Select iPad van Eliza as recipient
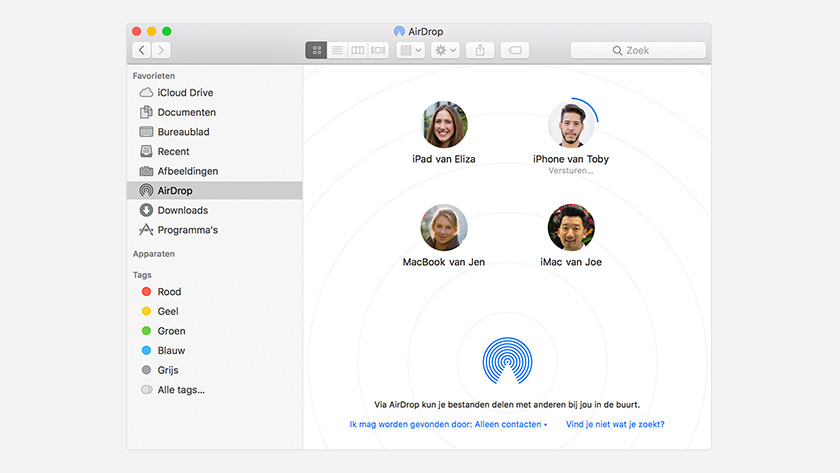The height and width of the screenshot is (473, 840). click(x=444, y=126)
